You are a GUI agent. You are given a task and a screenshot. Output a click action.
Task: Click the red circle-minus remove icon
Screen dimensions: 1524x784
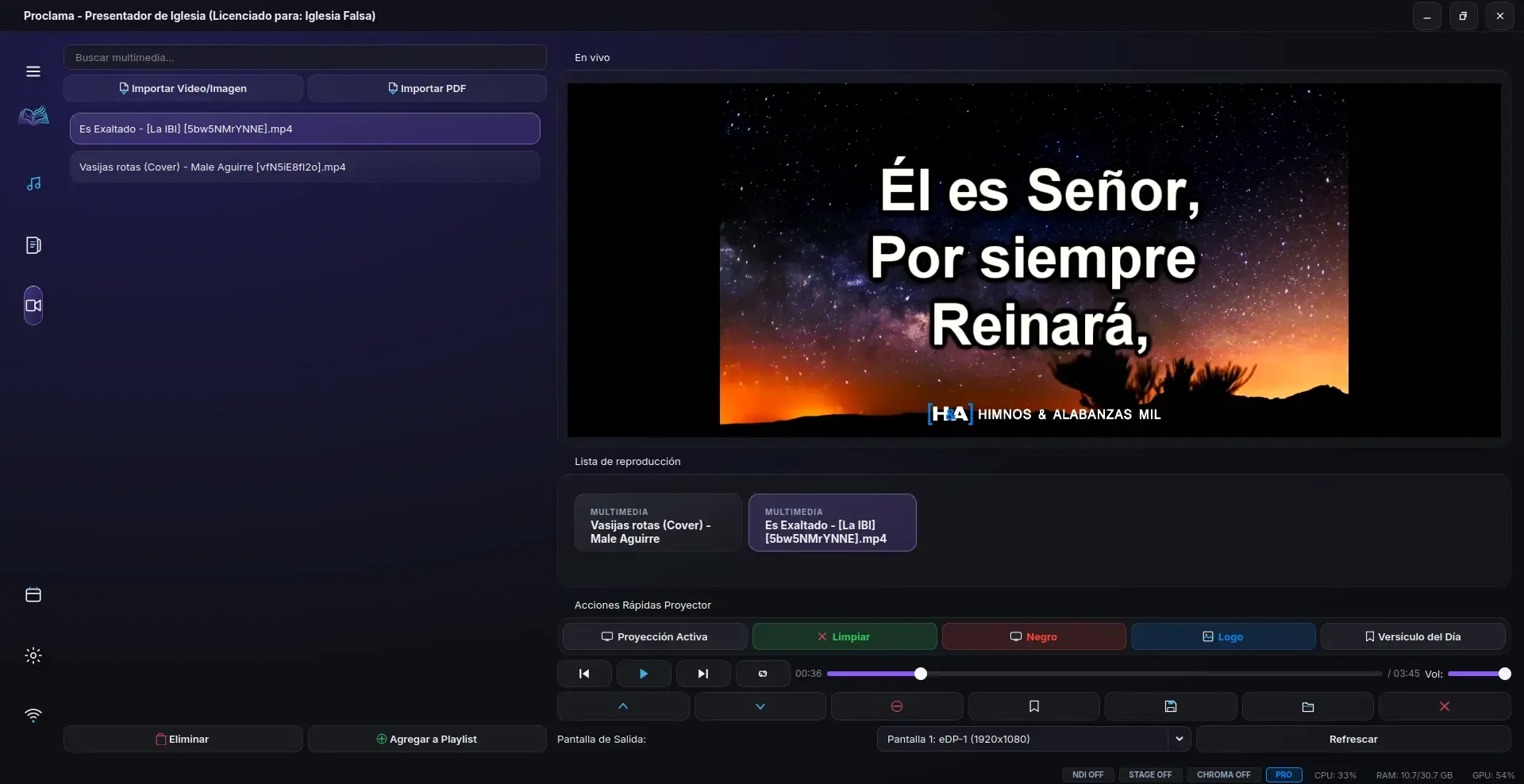click(x=897, y=706)
